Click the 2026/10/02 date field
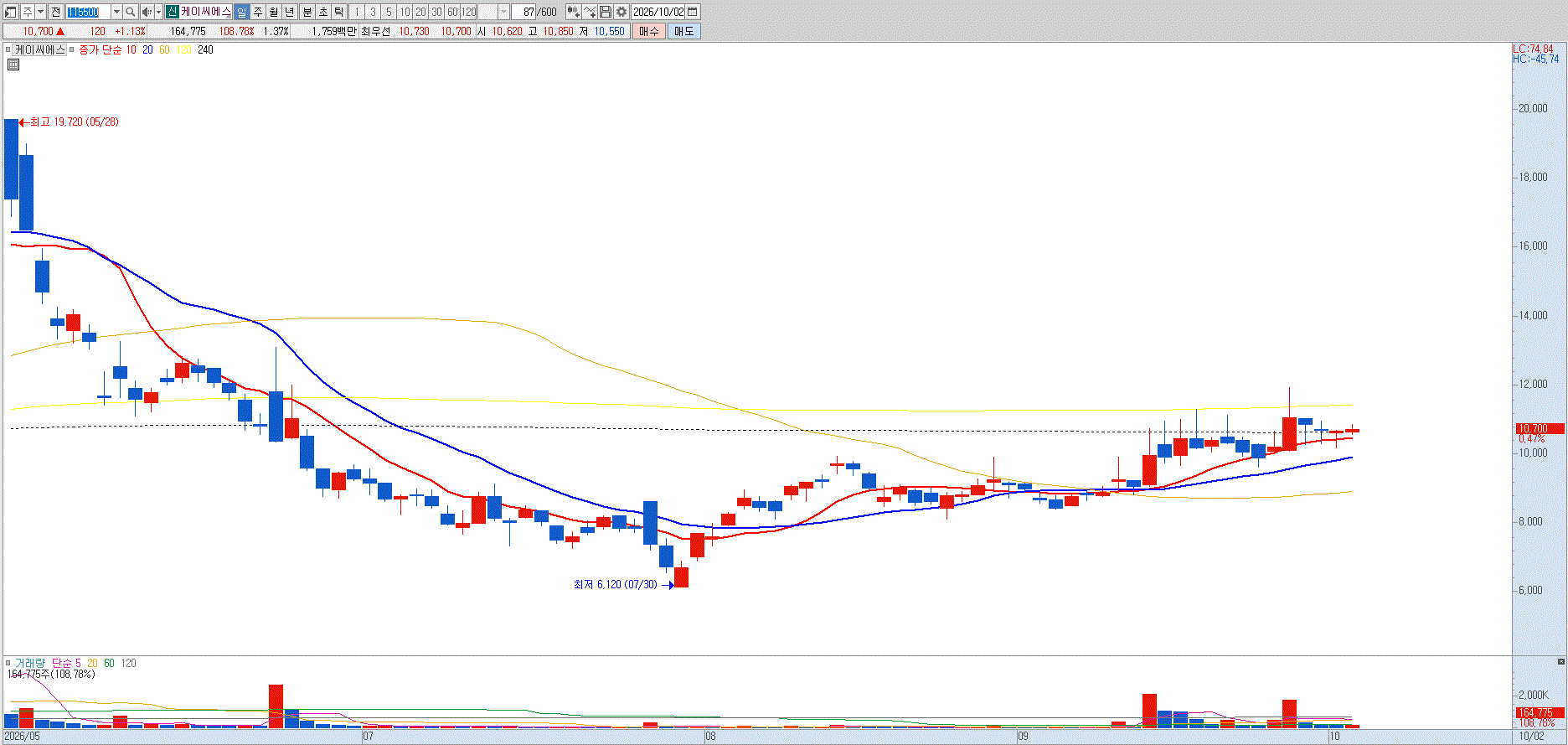The height and width of the screenshot is (745, 1568). click(x=658, y=12)
